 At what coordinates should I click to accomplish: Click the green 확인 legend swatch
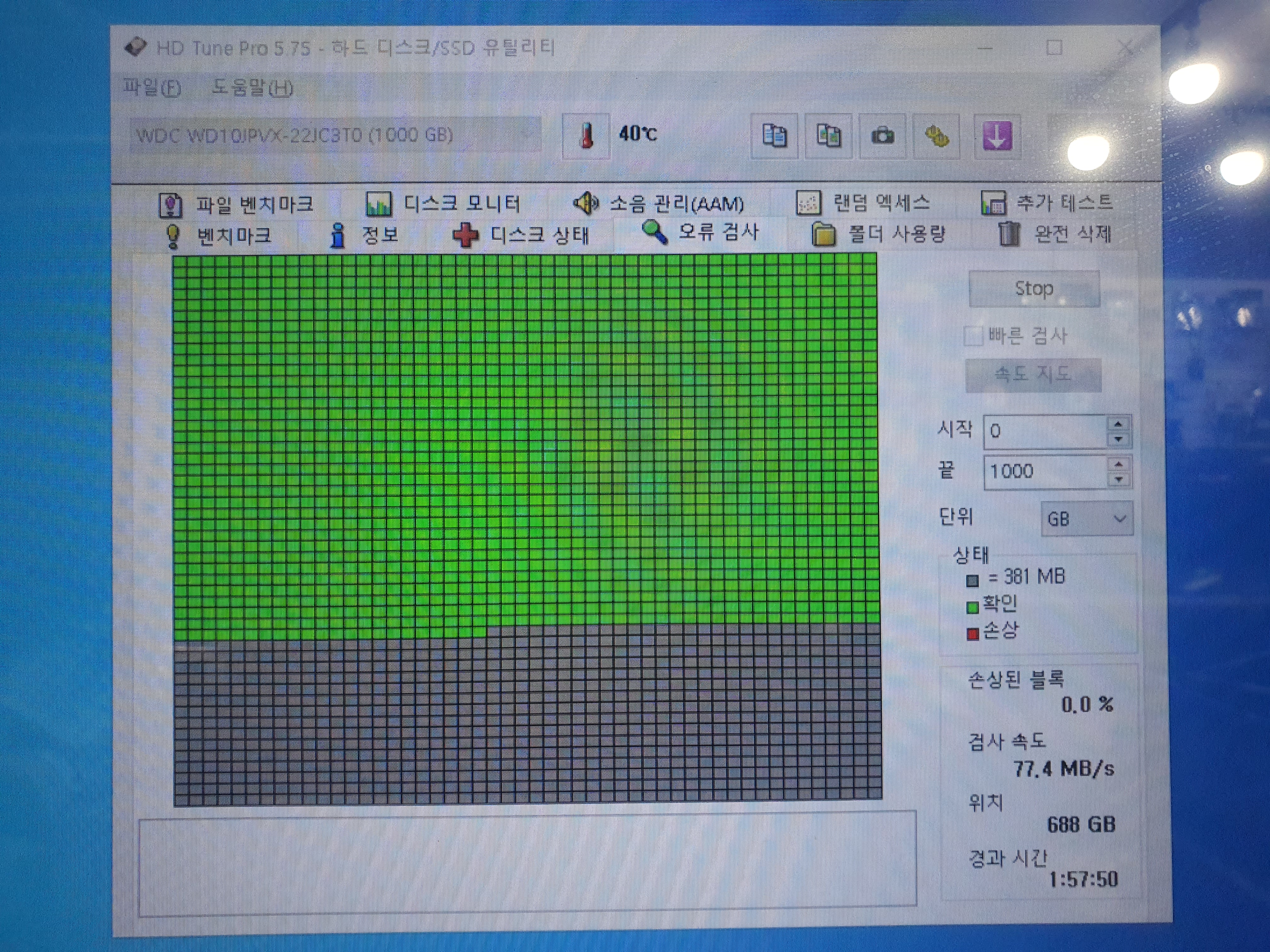point(972,607)
